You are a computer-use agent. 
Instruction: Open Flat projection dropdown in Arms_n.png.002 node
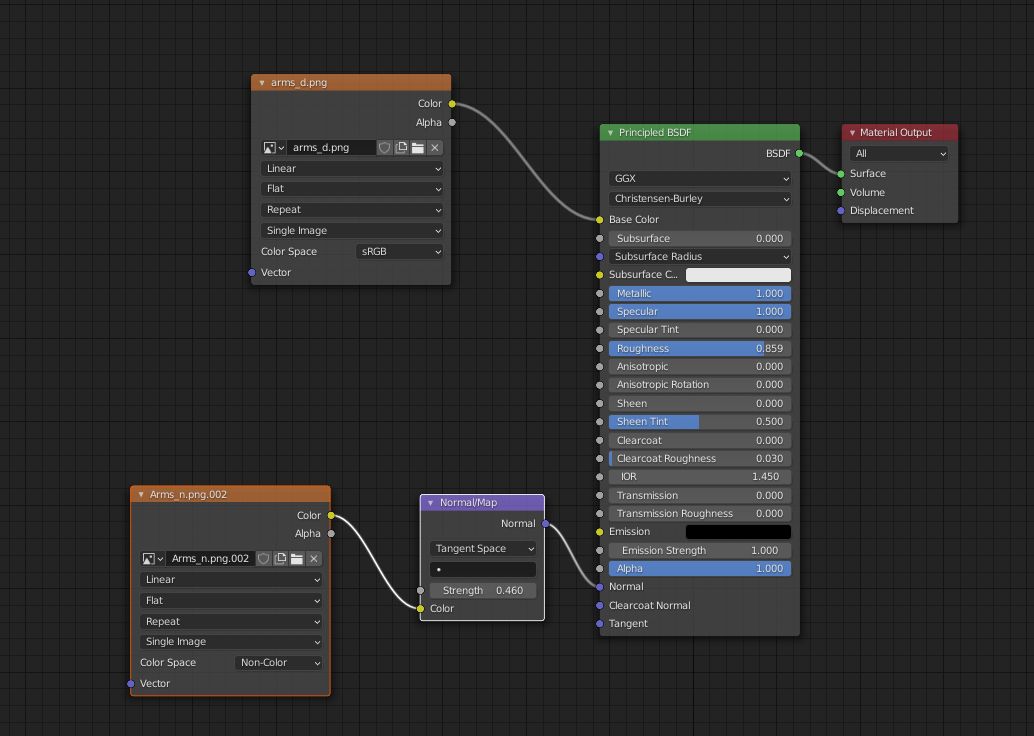tap(231, 601)
